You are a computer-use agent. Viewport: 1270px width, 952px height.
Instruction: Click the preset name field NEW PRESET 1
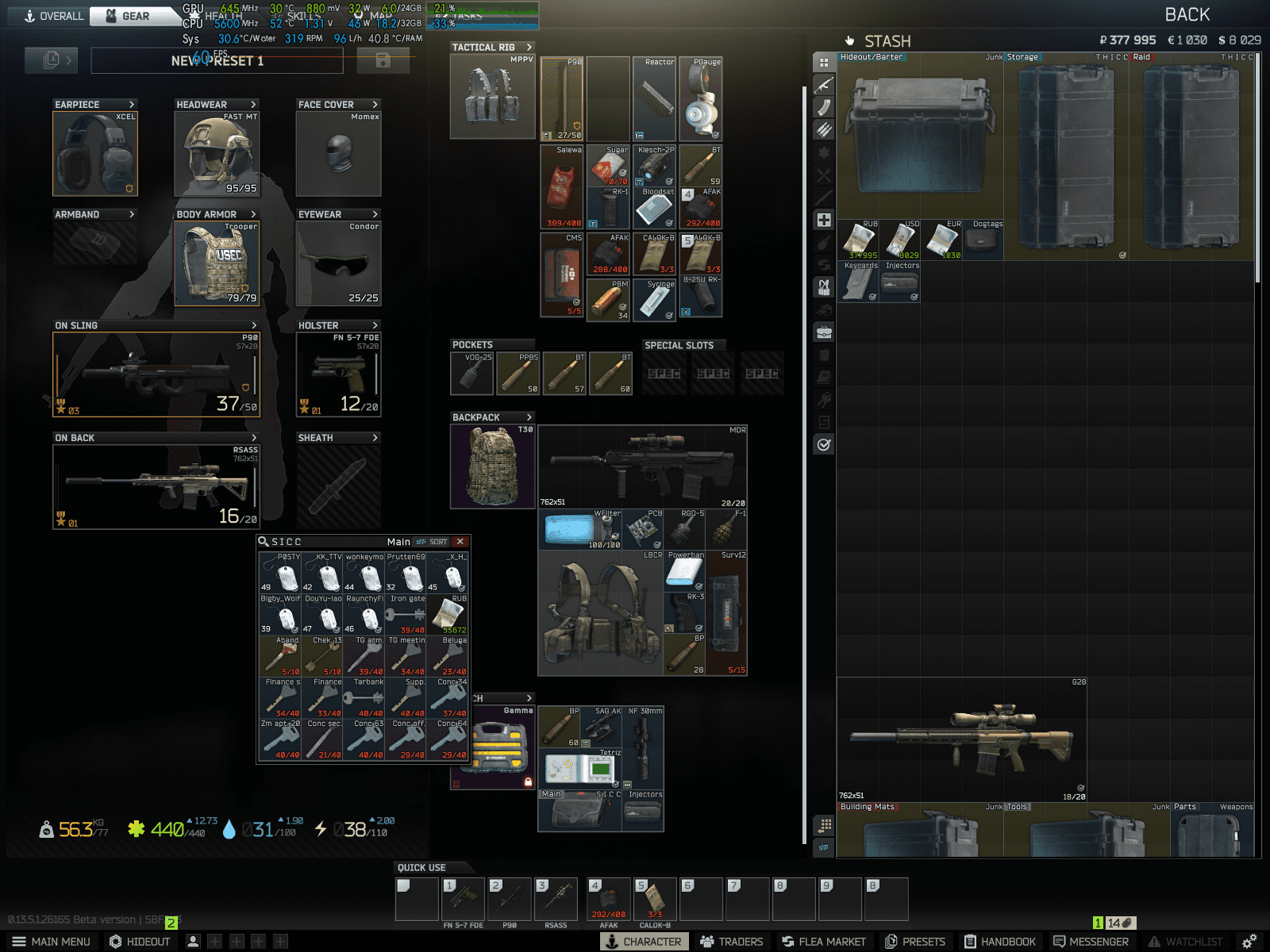(x=217, y=60)
